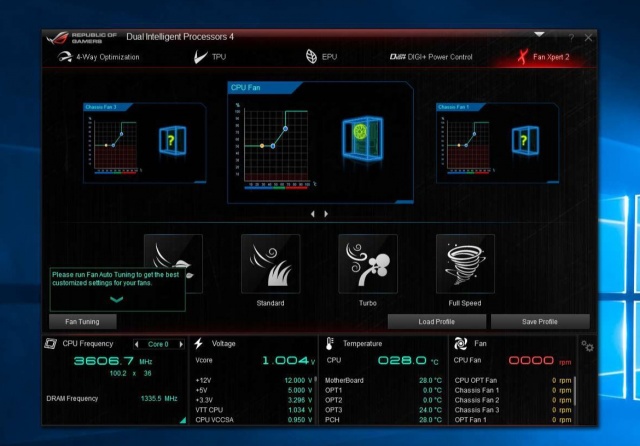Show the next fan with right arrow
Image resolution: width=640 pixels, height=446 pixels.
(326, 214)
